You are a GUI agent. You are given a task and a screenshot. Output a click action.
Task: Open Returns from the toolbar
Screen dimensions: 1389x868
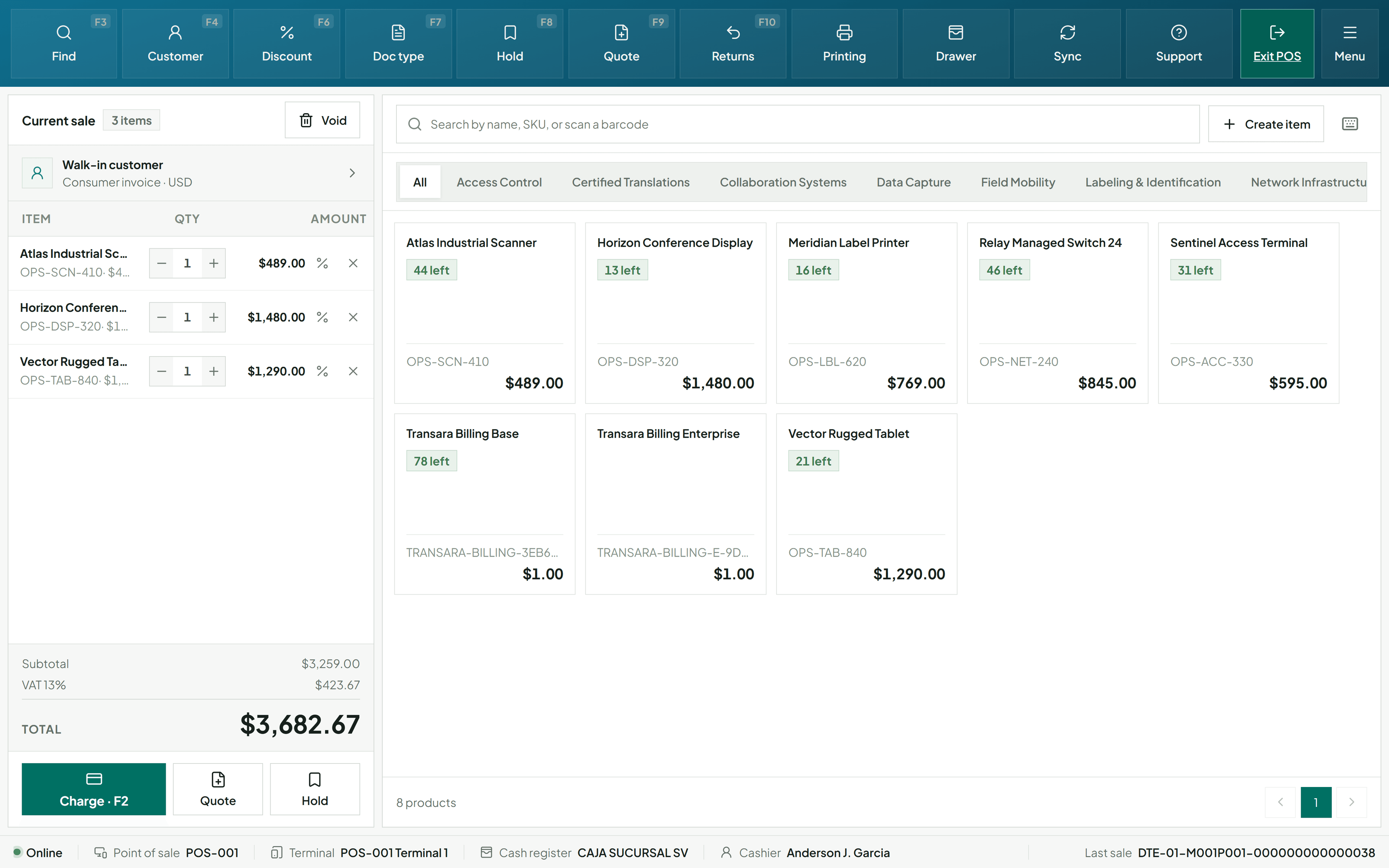click(x=733, y=44)
